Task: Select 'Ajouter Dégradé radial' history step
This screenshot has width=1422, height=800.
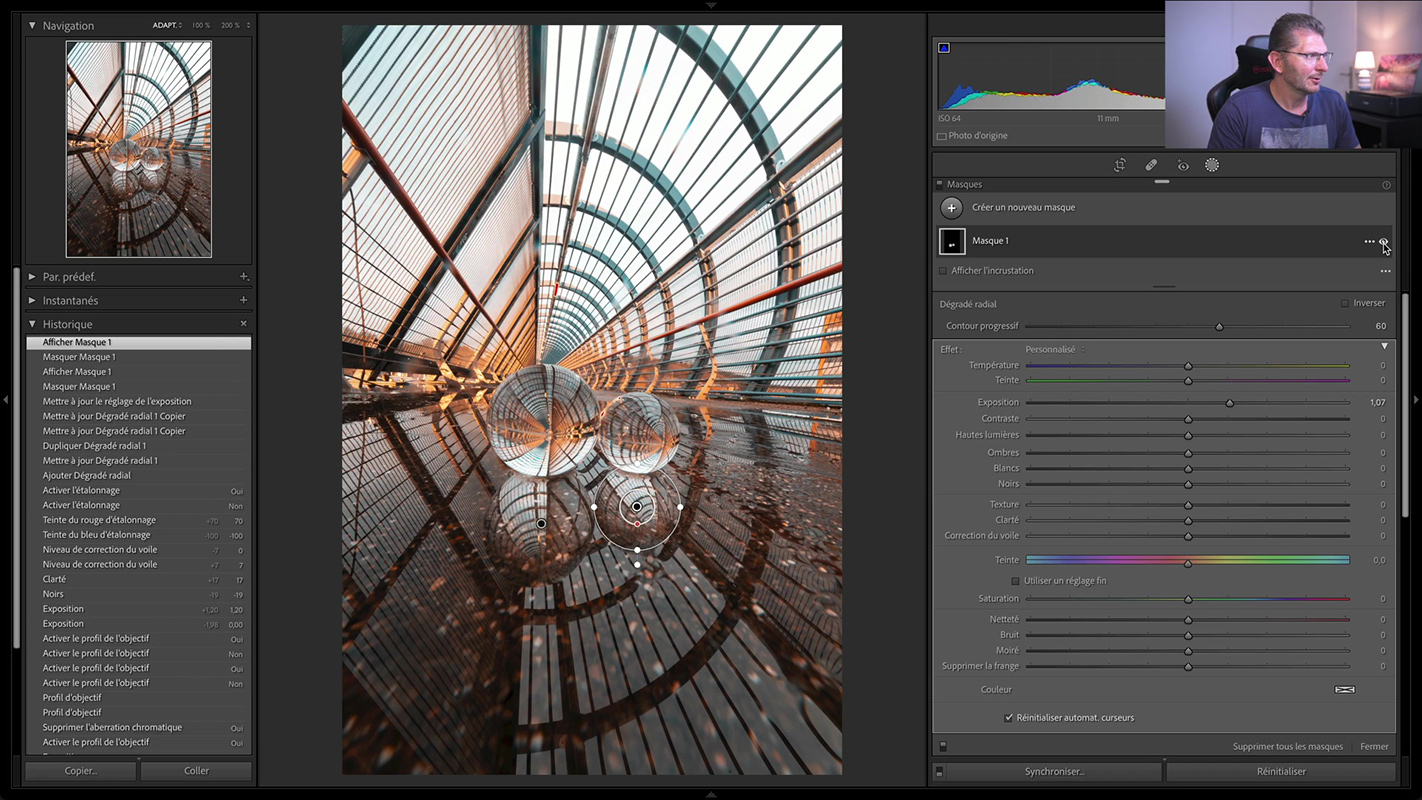Action: point(86,475)
